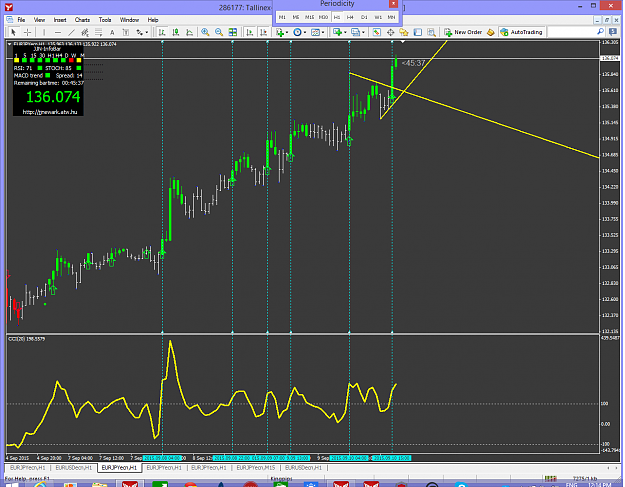Open the Tools menu
This screenshot has width=625, height=487.
click(105, 20)
